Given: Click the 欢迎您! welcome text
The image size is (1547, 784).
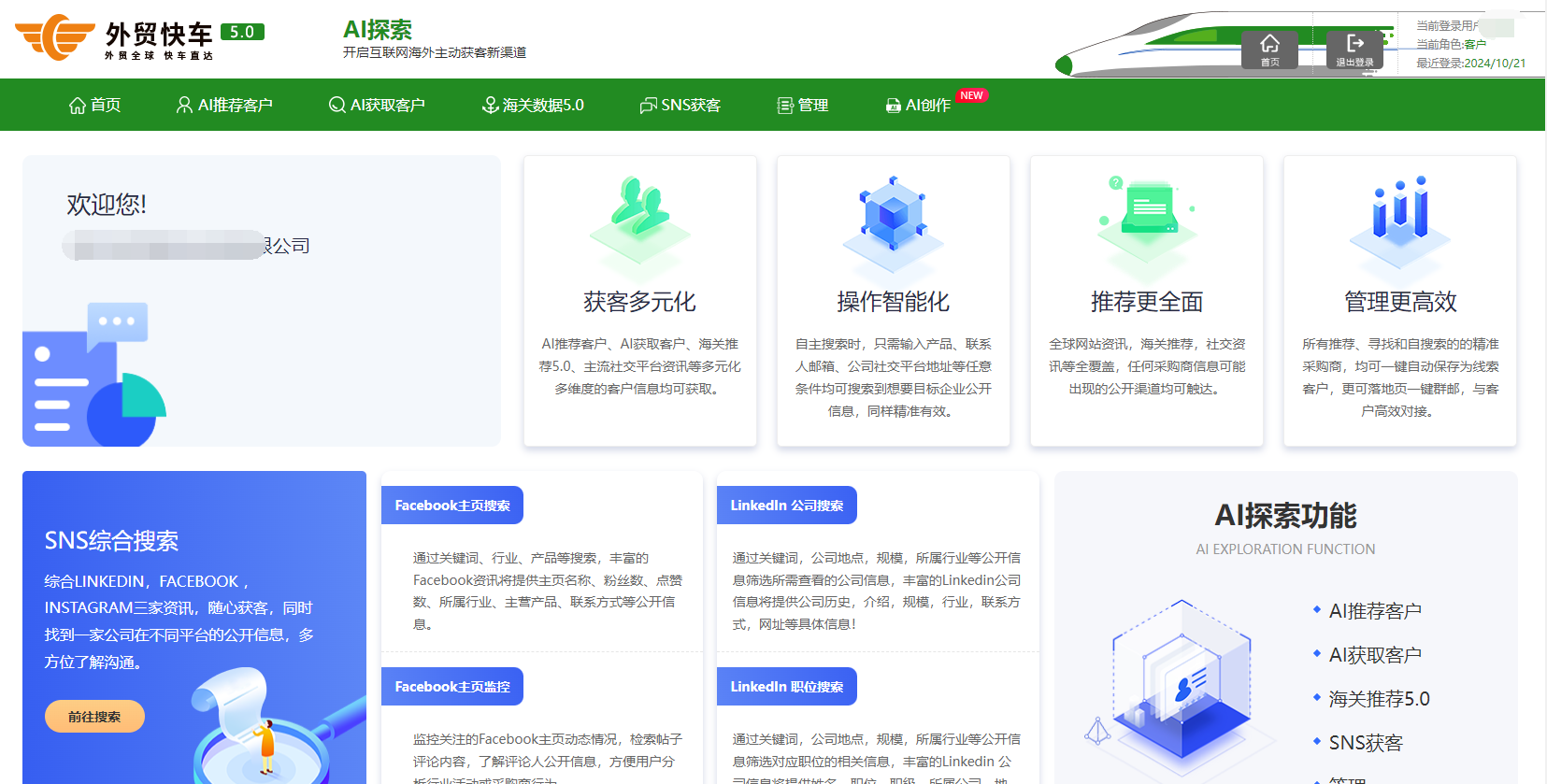Looking at the screenshot, I should [107, 205].
